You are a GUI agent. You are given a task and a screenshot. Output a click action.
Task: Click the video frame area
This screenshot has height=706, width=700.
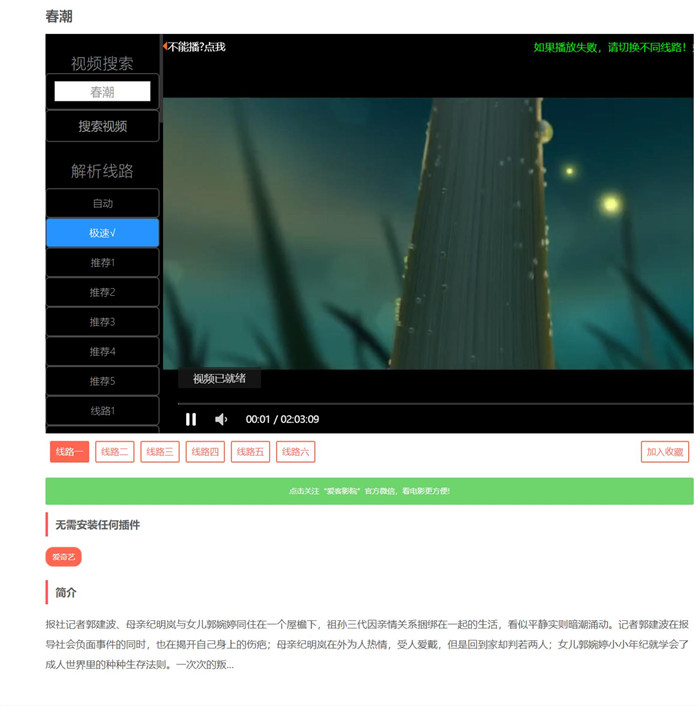(x=428, y=233)
